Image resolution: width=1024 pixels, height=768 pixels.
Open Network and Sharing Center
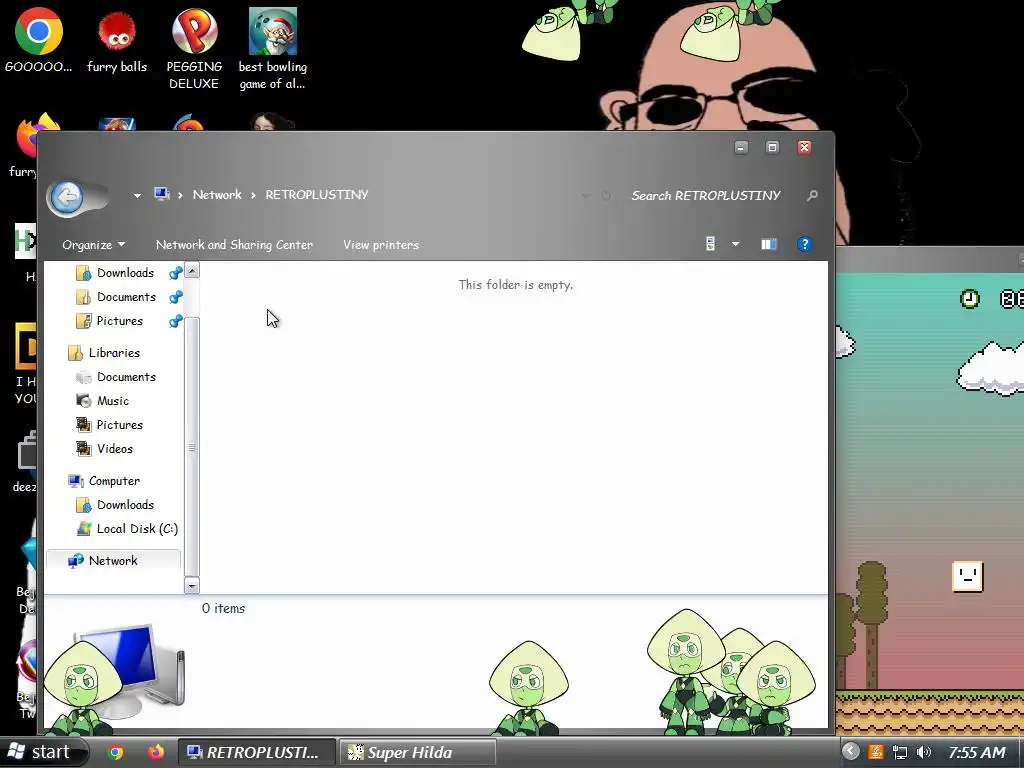pos(234,245)
